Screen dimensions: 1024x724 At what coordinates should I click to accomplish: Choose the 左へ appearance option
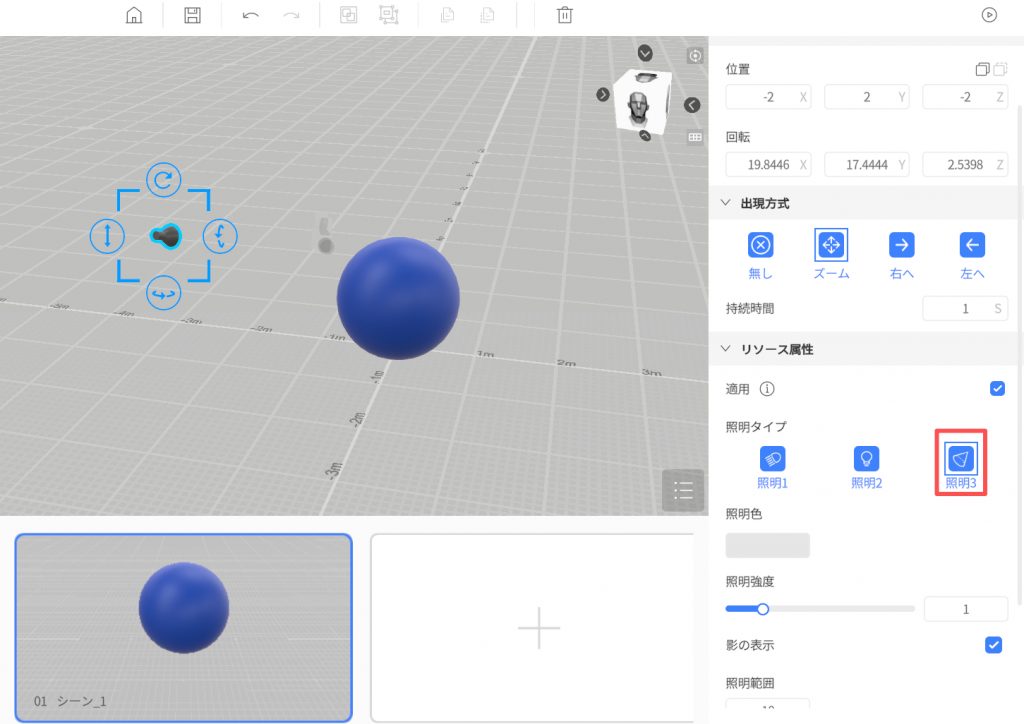(972, 246)
